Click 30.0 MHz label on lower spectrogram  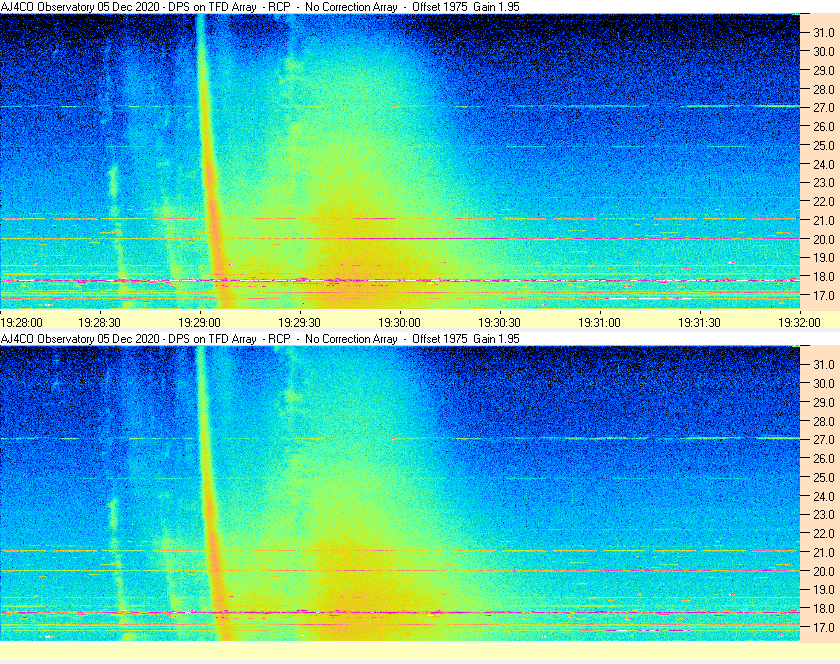(824, 384)
